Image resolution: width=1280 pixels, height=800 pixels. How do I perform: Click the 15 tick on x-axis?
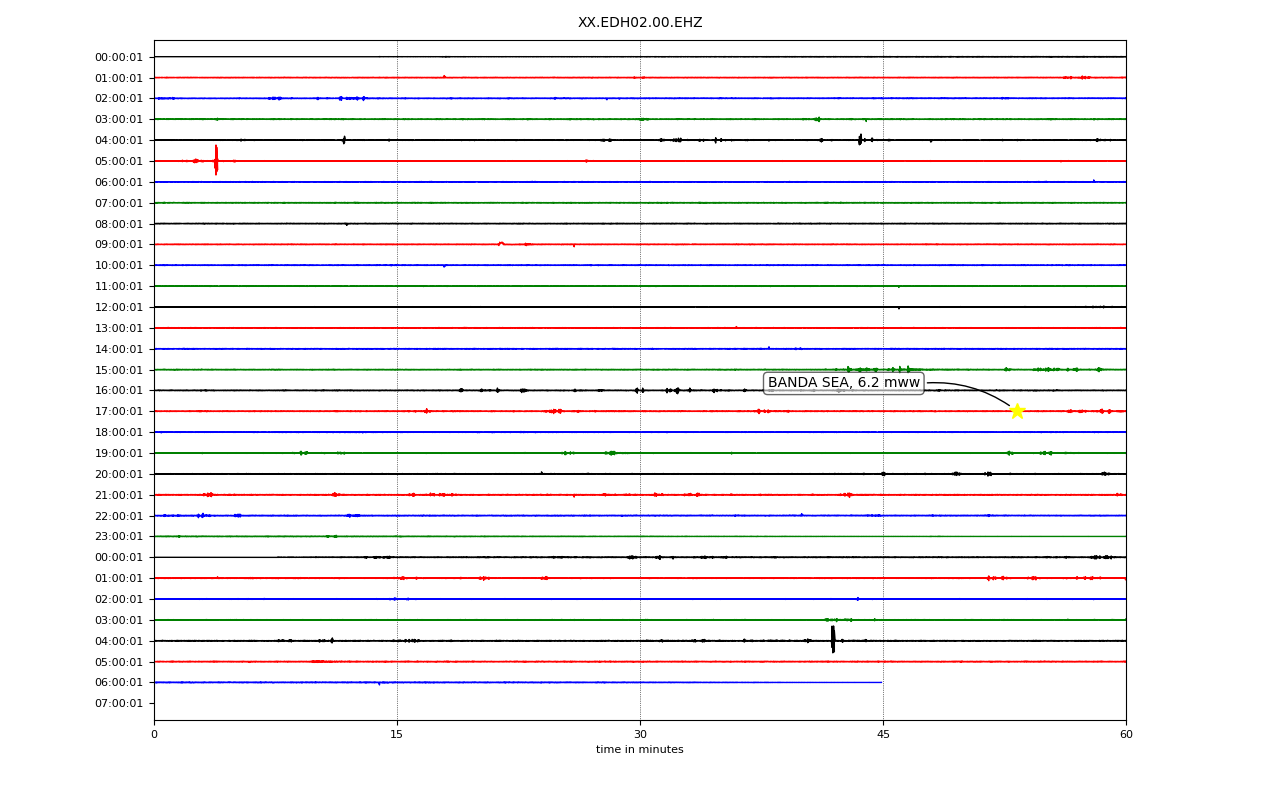point(397,735)
